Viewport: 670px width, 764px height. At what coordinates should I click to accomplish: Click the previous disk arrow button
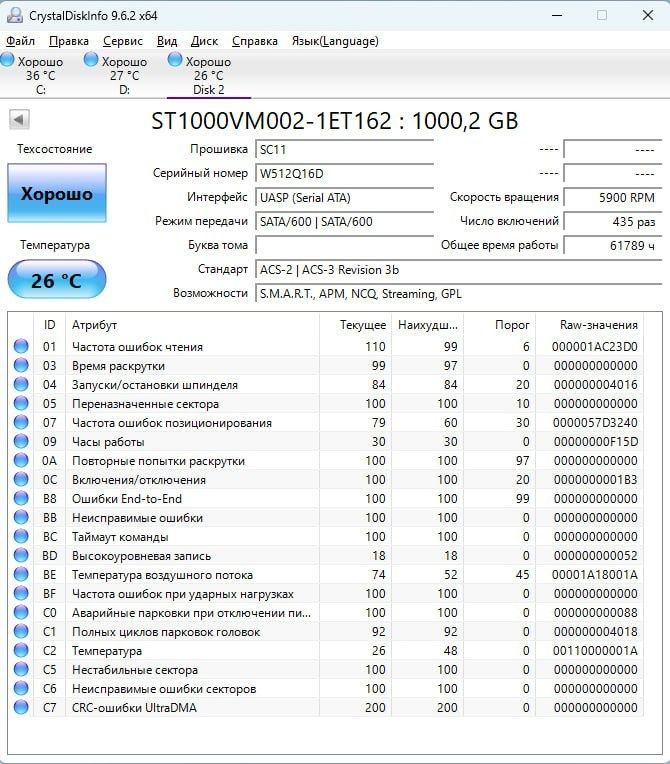[19, 119]
